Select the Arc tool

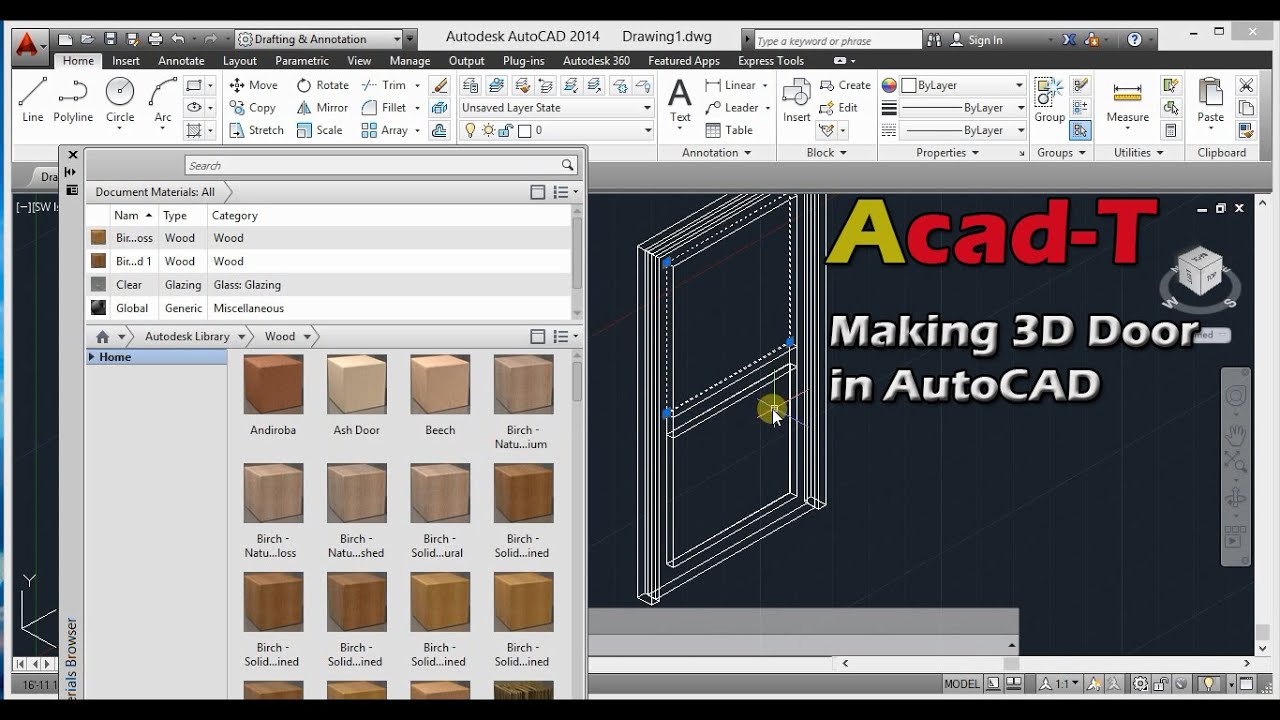pyautogui.click(x=163, y=100)
